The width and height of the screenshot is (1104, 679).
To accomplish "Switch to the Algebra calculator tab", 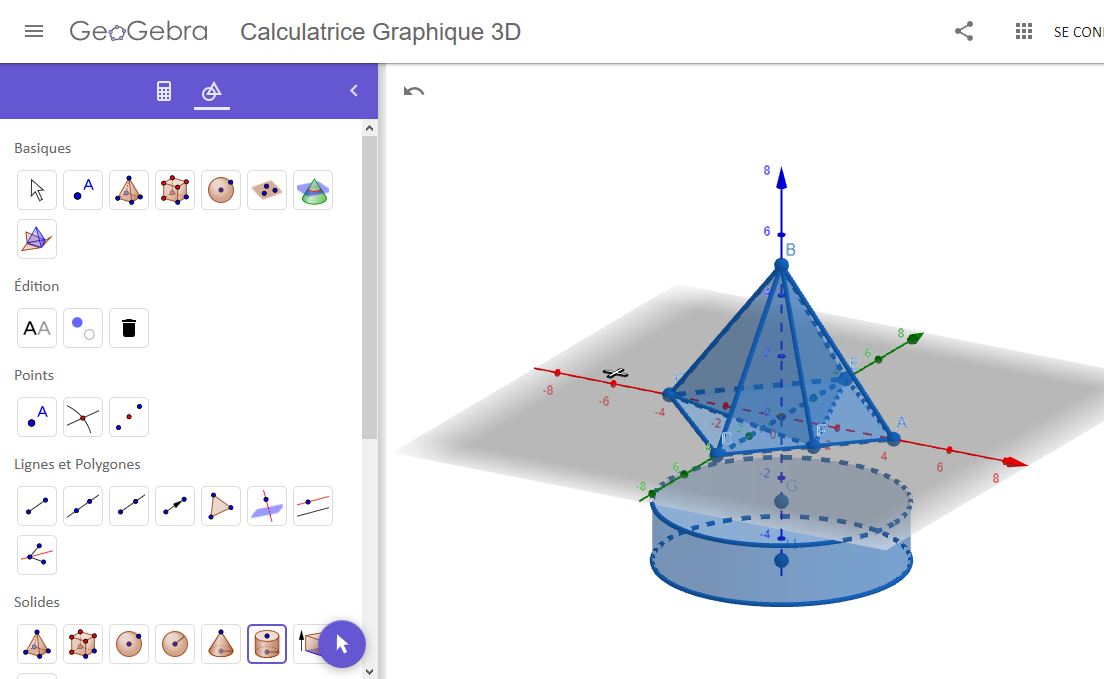I will [x=164, y=91].
